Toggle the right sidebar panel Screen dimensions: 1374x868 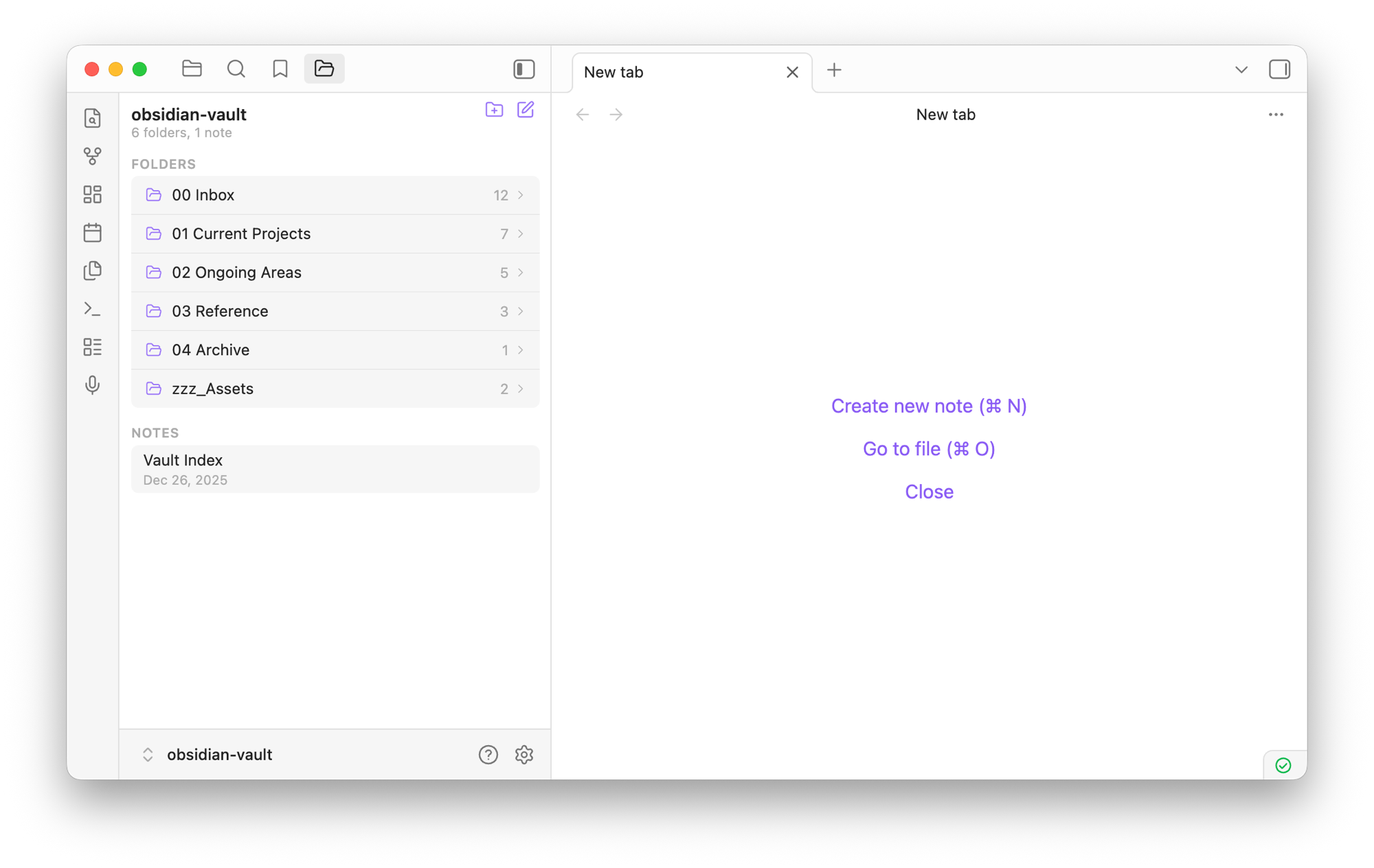[x=1280, y=69]
